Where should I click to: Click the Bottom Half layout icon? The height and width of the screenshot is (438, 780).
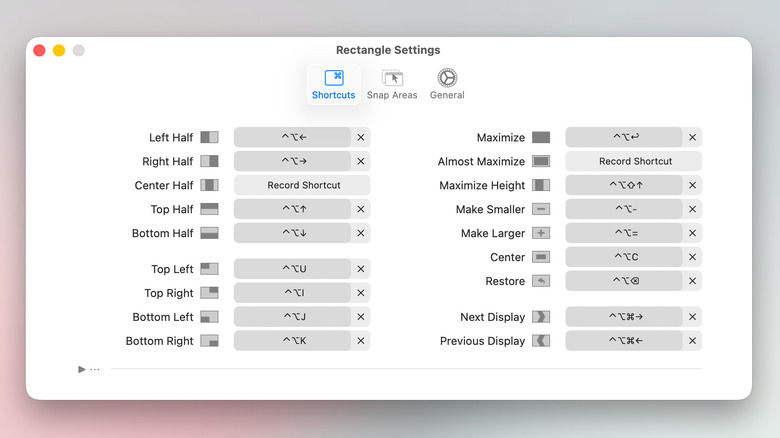coord(209,233)
